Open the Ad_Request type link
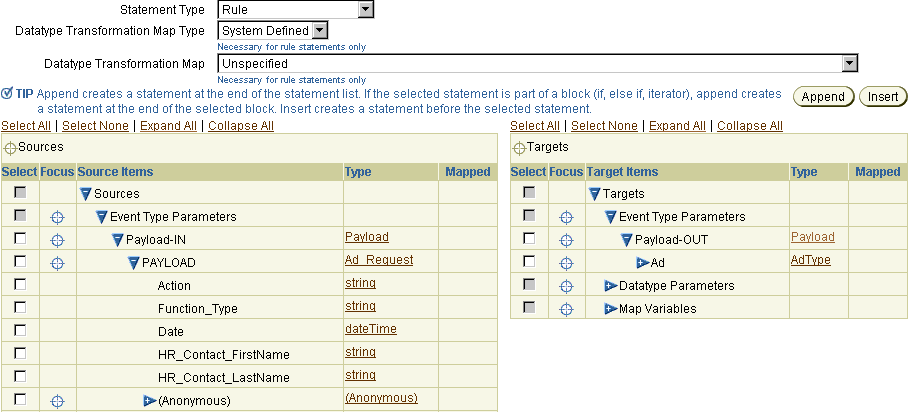The width and height of the screenshot is (912, 412). click(379, 260)
